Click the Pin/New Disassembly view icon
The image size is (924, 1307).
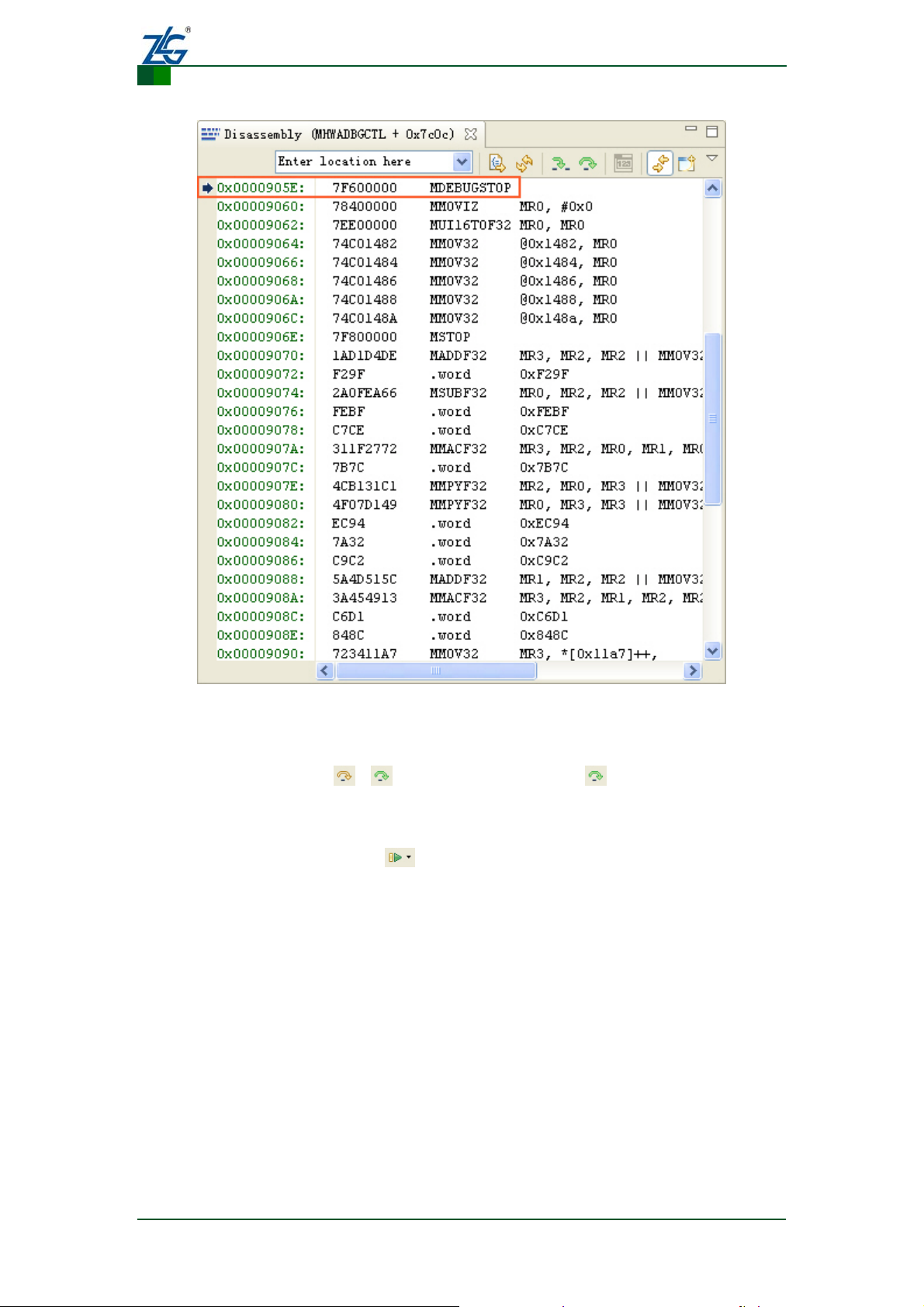687,163
